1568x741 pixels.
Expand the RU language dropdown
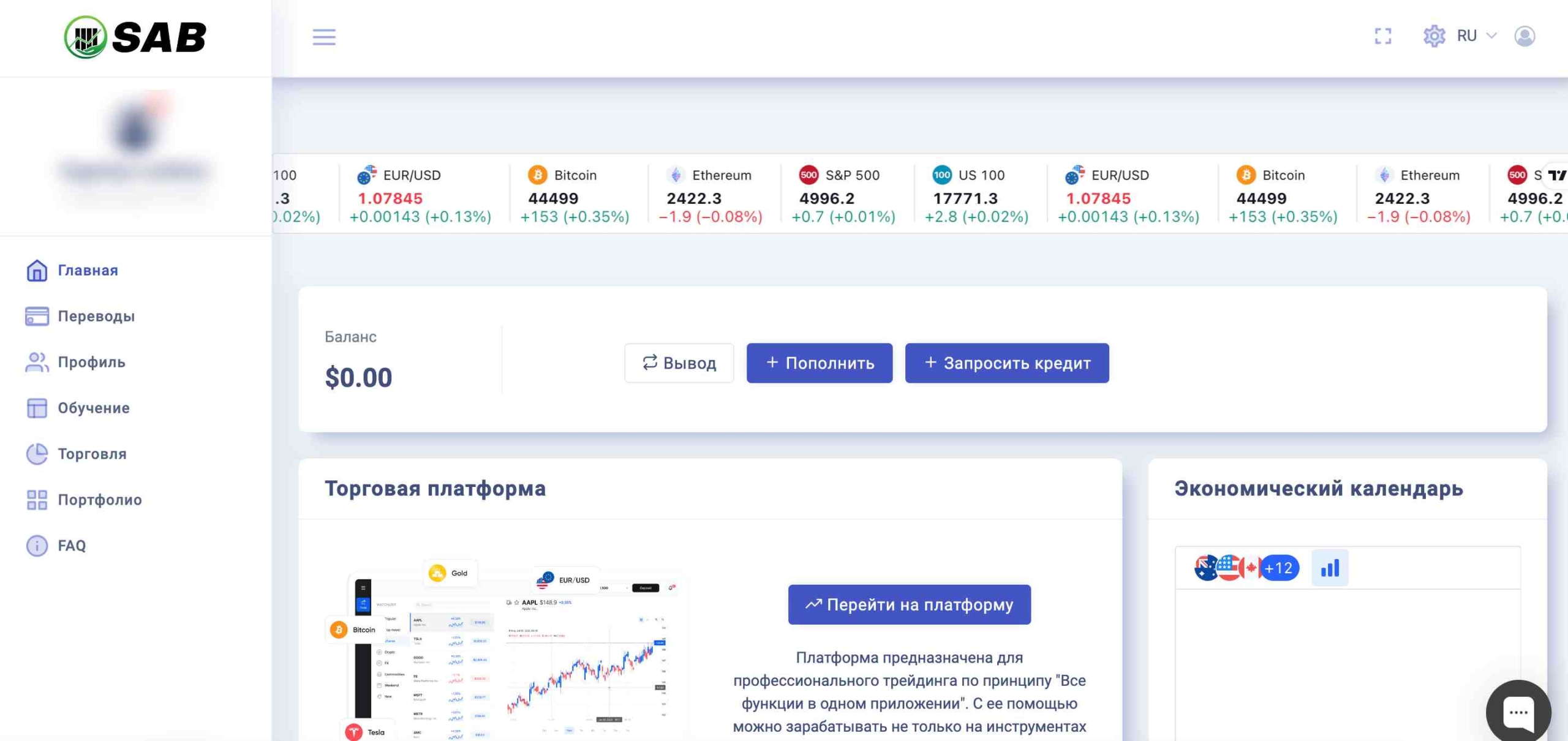click(1476, 36)
